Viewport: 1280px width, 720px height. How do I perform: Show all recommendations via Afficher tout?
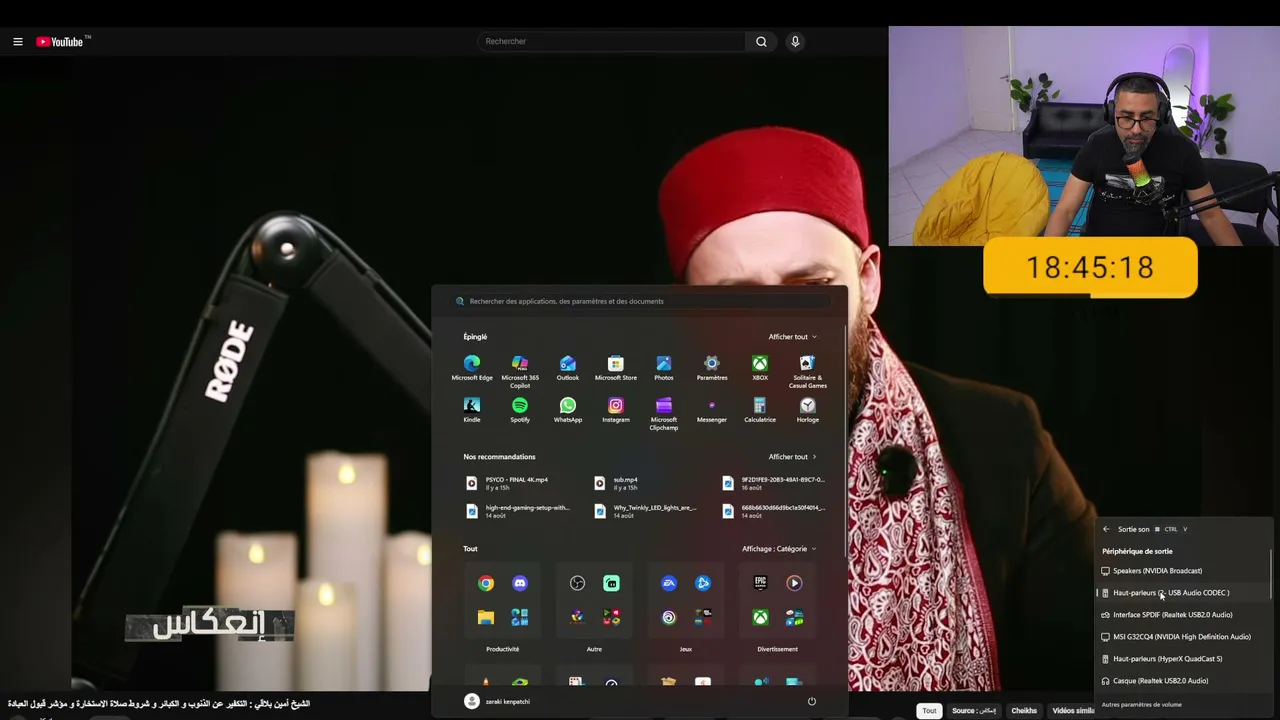click(792, 457)
